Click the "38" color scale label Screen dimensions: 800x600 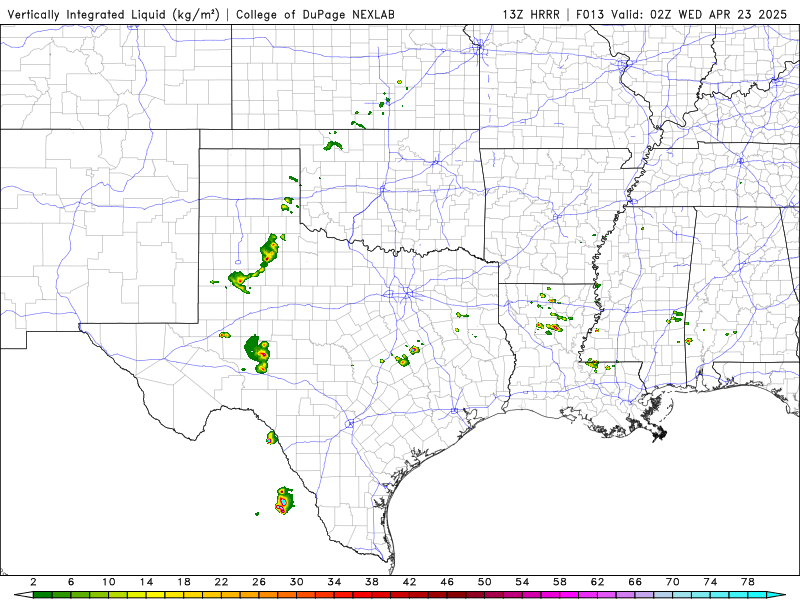pyautogui.click(x=372, y=582)
